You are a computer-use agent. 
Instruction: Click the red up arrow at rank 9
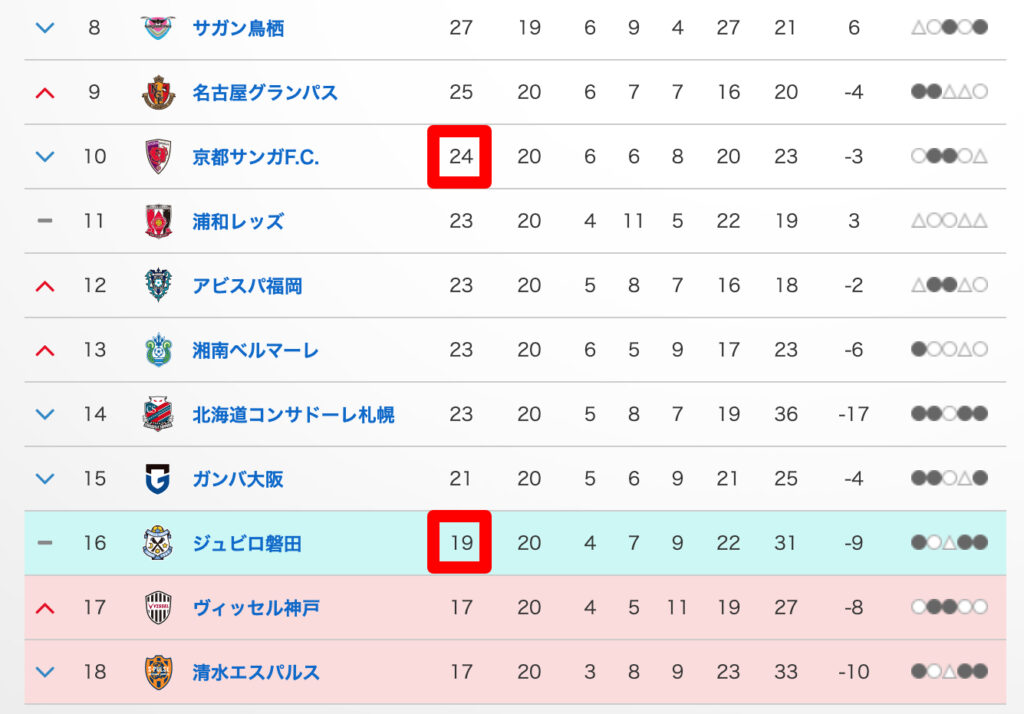point(44,92)
